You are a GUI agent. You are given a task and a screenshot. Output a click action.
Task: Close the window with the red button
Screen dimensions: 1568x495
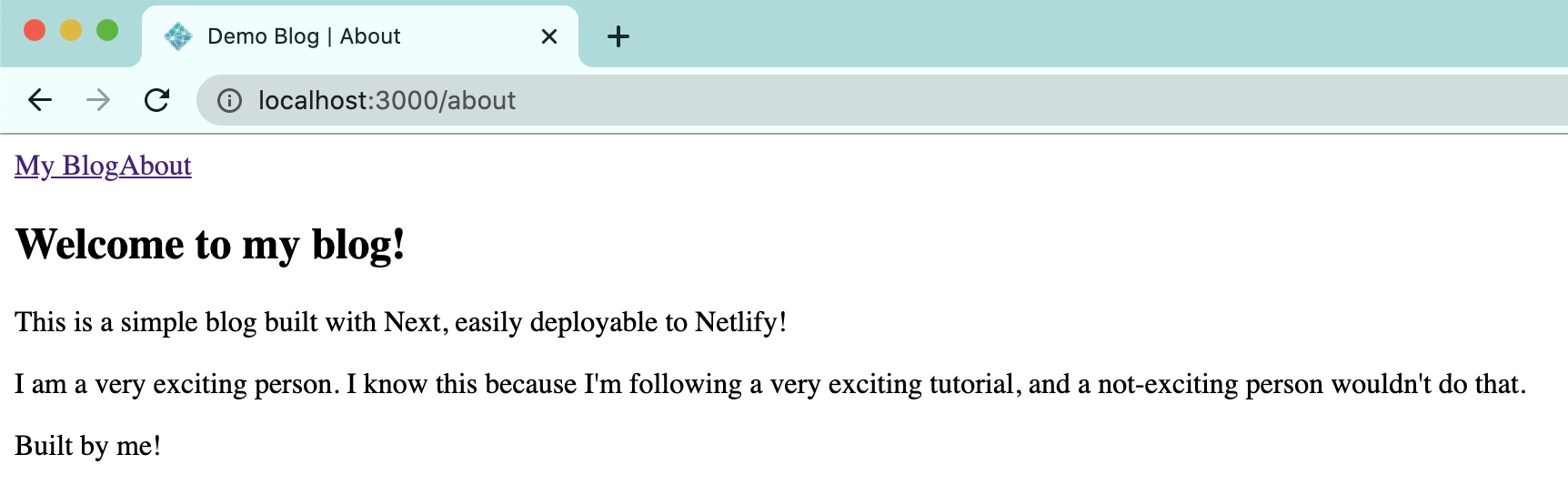pyautogui.click(x=35, y=30)
